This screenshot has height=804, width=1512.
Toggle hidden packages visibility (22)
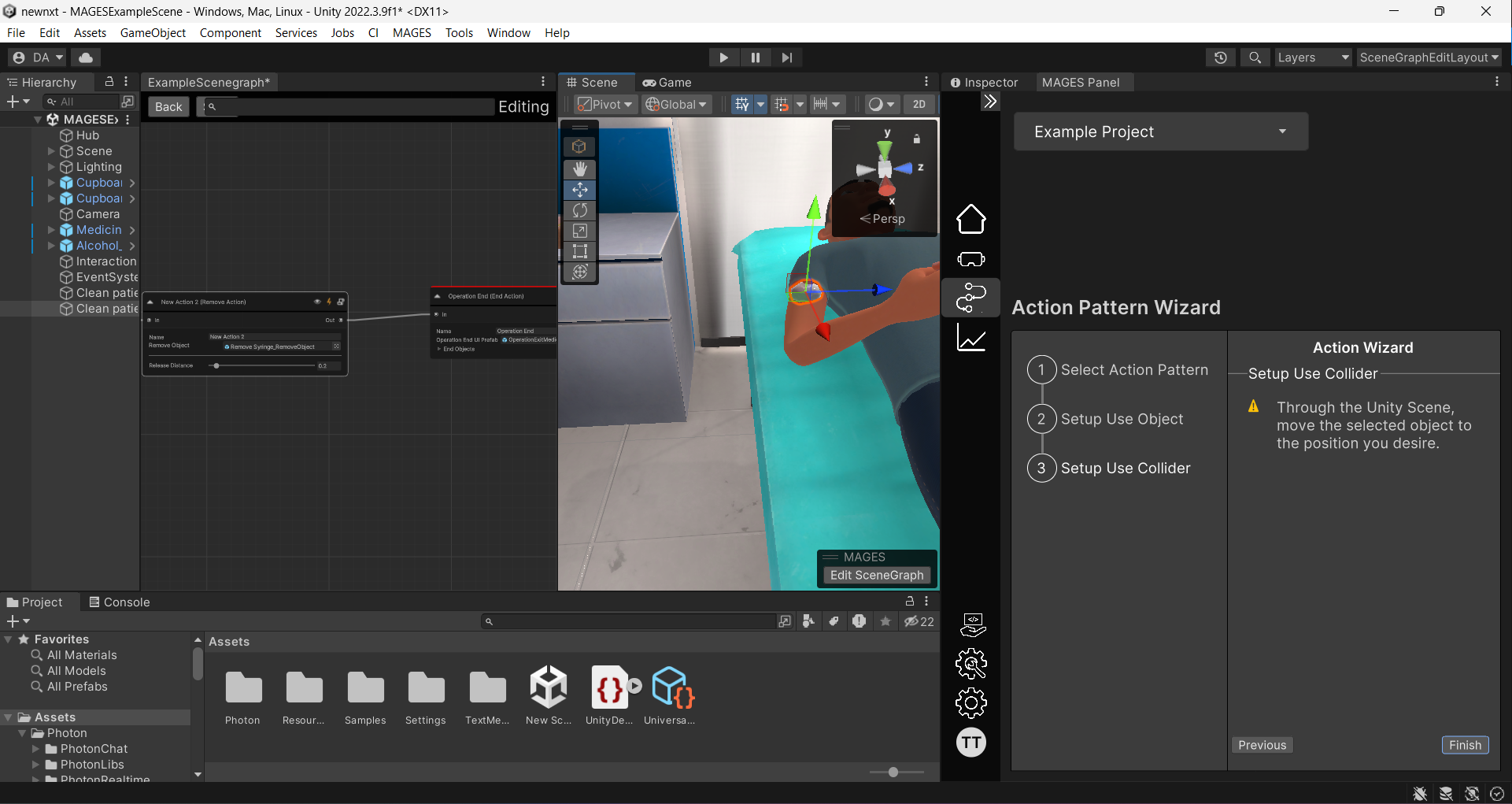919,621
